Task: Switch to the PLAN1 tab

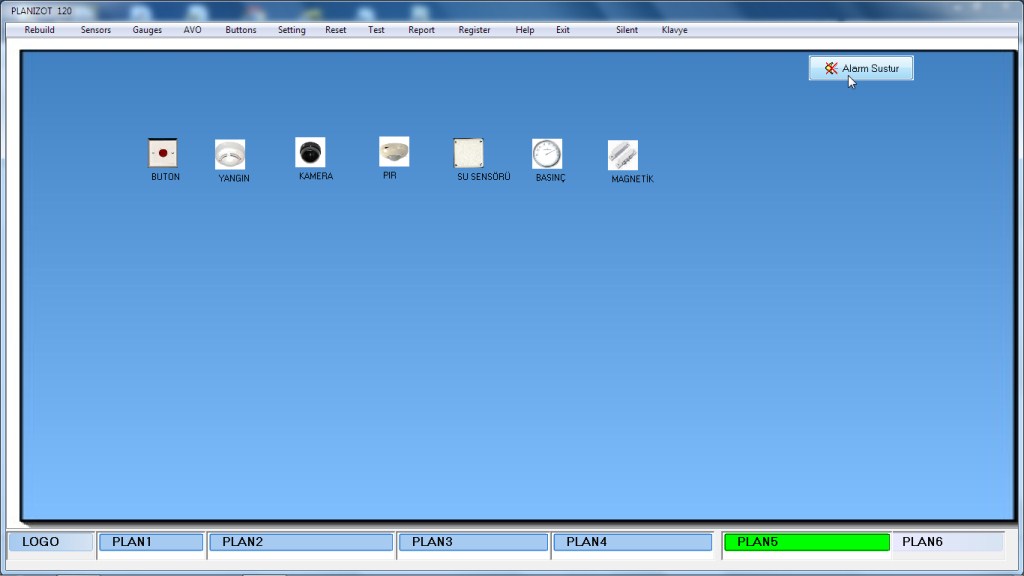Action: [150, 542]
